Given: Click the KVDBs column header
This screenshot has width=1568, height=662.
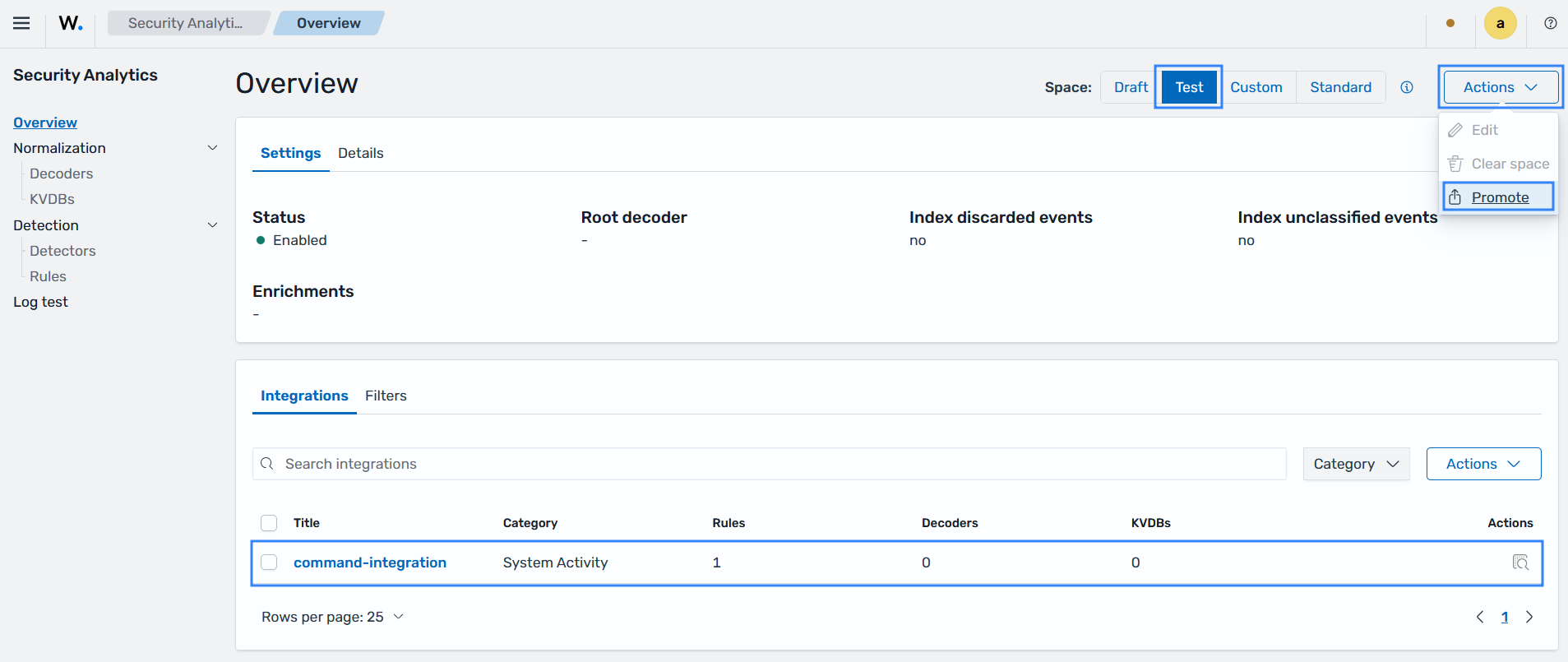Looking at the screenshot, I should (x=1151, y=523).
